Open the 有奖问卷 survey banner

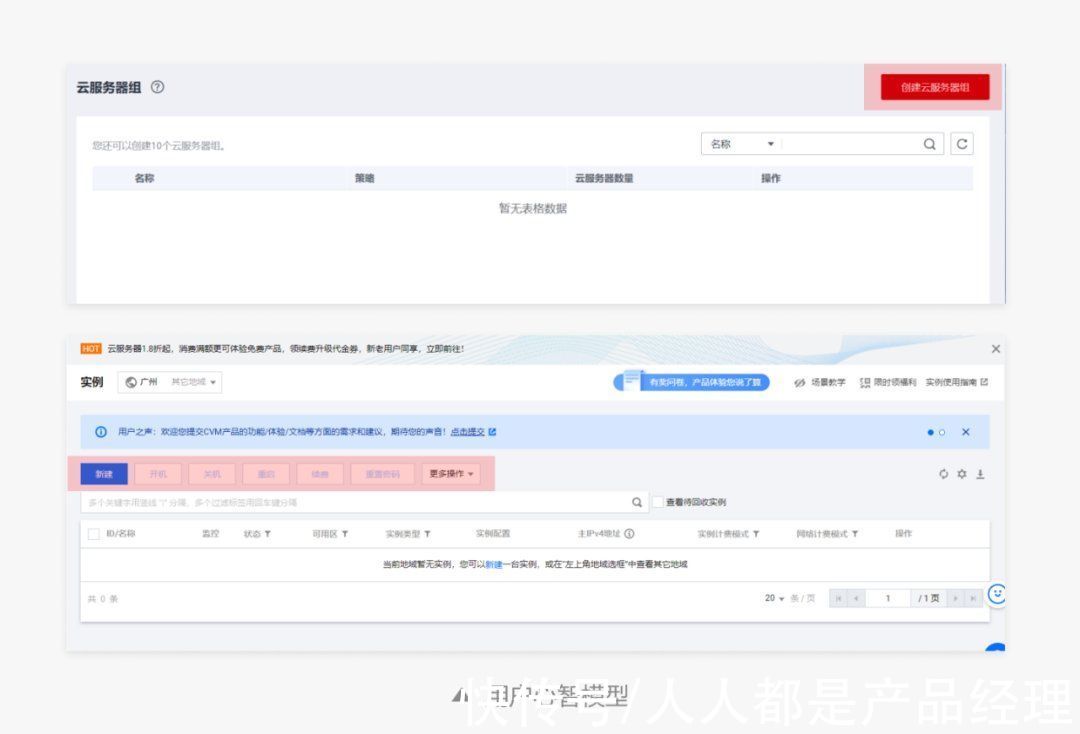[x=692, y=381]
